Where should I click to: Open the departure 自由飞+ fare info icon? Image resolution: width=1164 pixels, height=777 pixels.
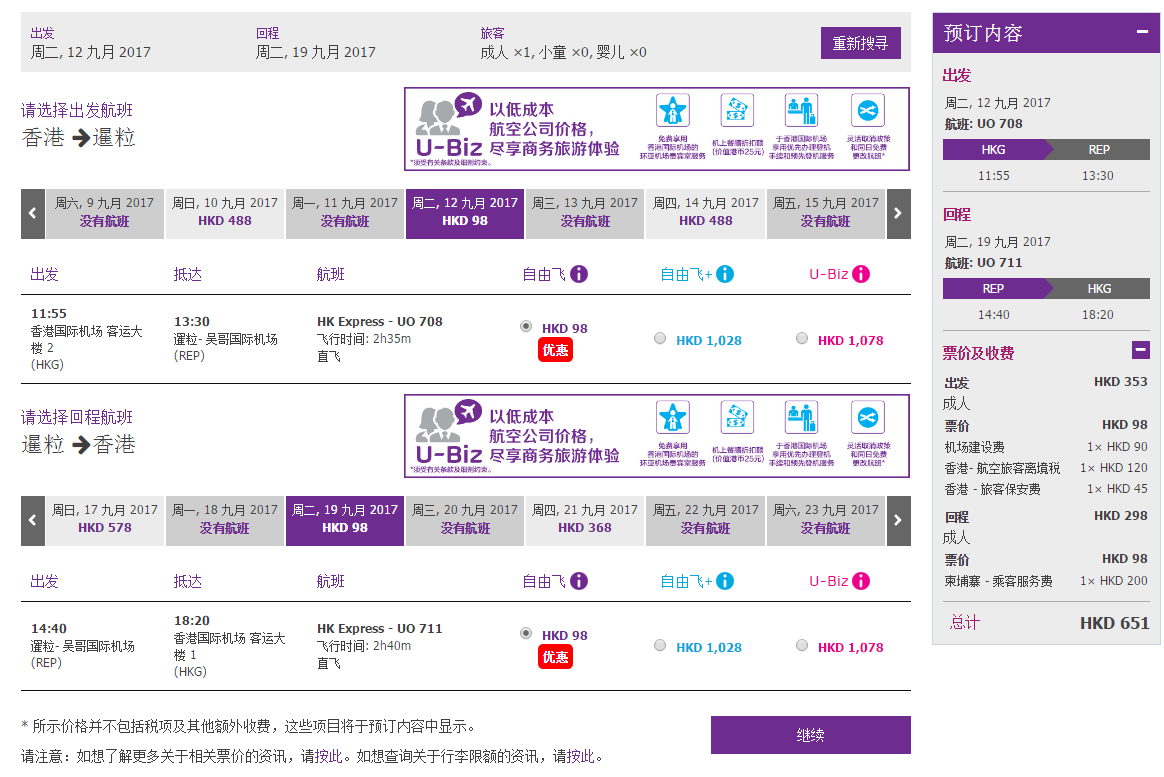(x=725, y=274)
